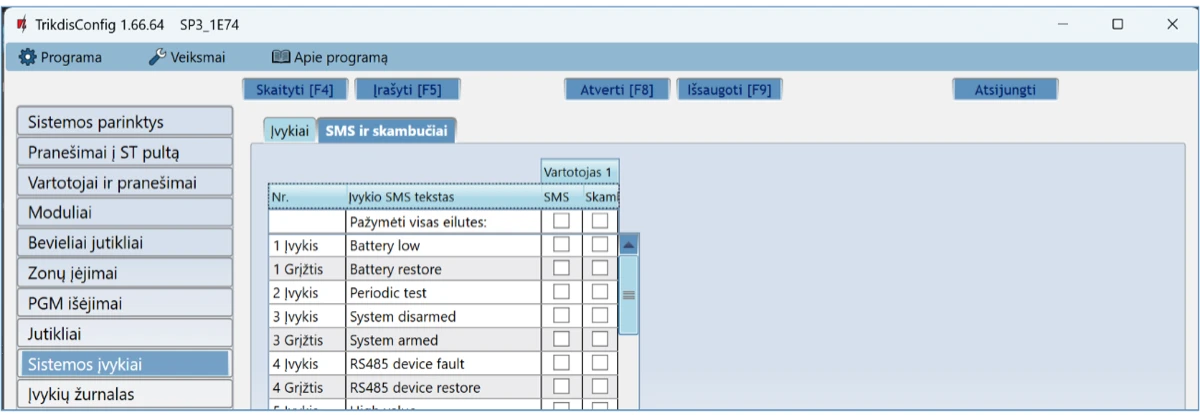Image resolution: width=1200 pixels, height=415 pixels.
Task: Open Sistemos parinktys section
Action: click(125, 122)
